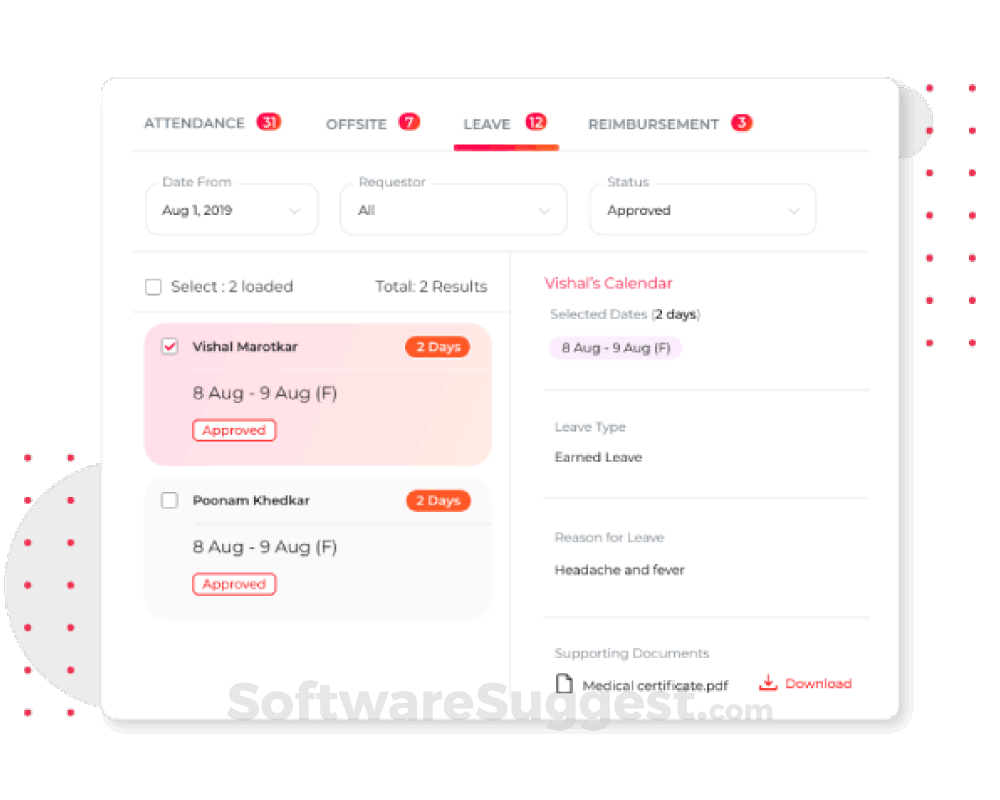Click the Medical certificate file icon
This screenshot has width=1000, height=800.
click(564, 684)
